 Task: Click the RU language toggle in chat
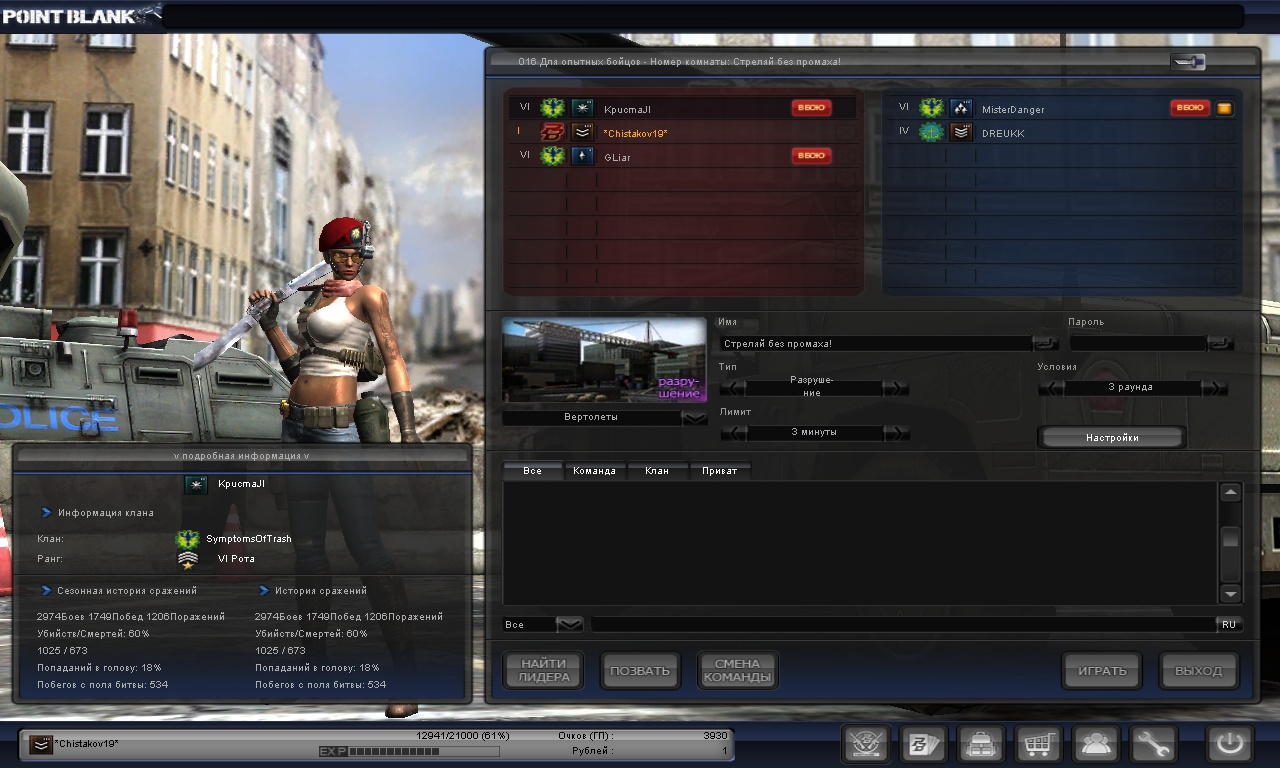1229,624
